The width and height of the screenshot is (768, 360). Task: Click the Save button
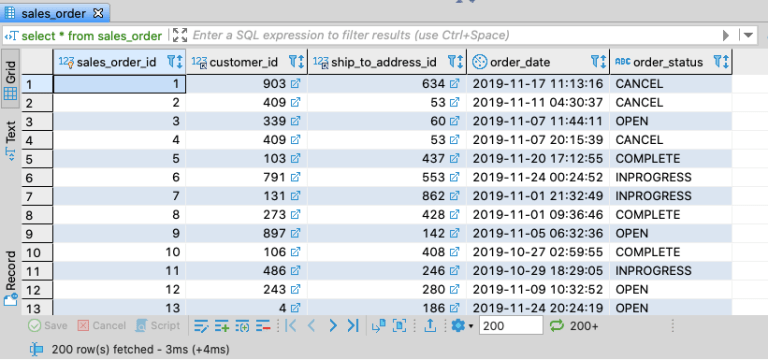(x=48, y=326)
